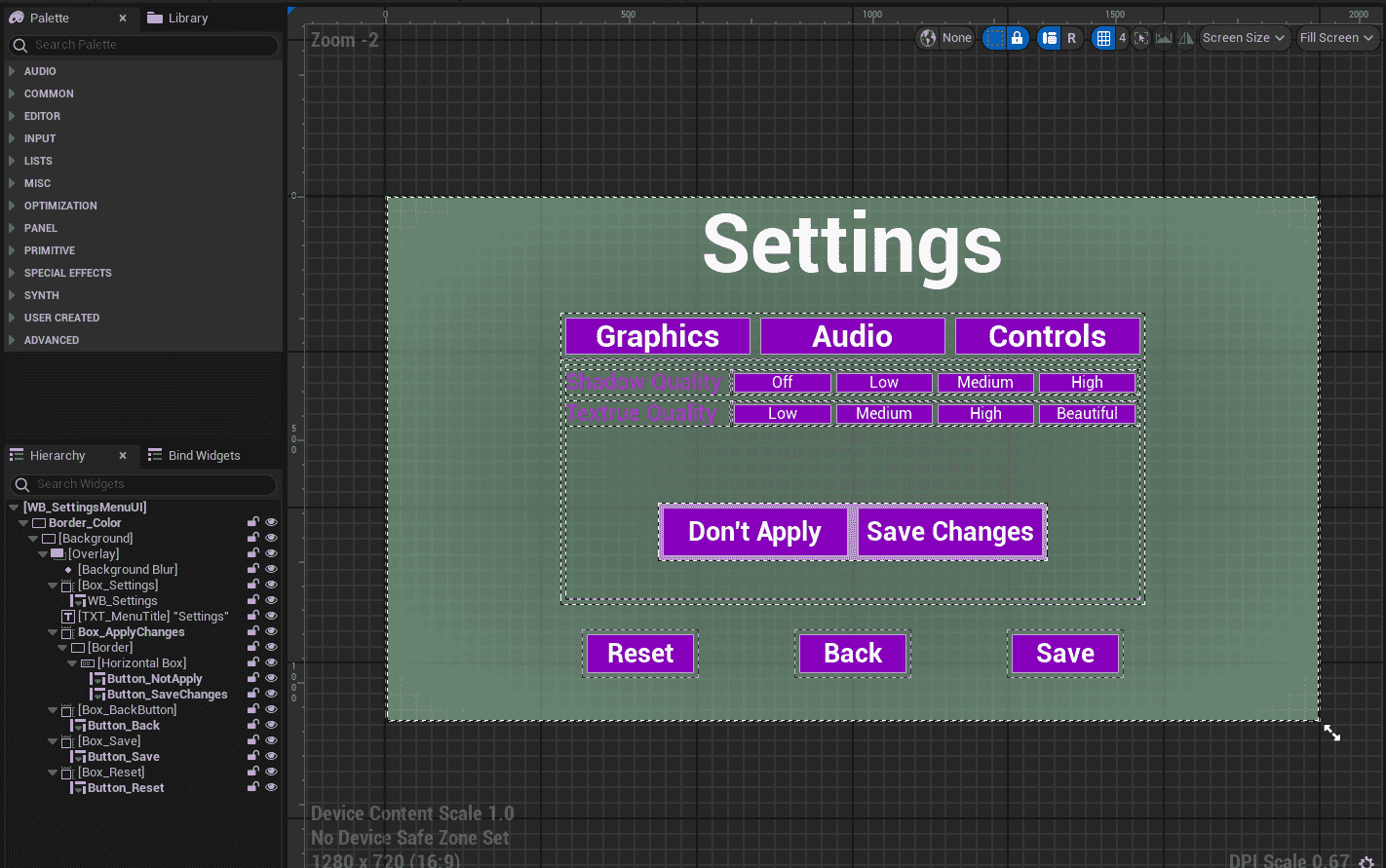
Task: Collapse the Box_ApplyChanges tree node
Action: tap(53, 632)
